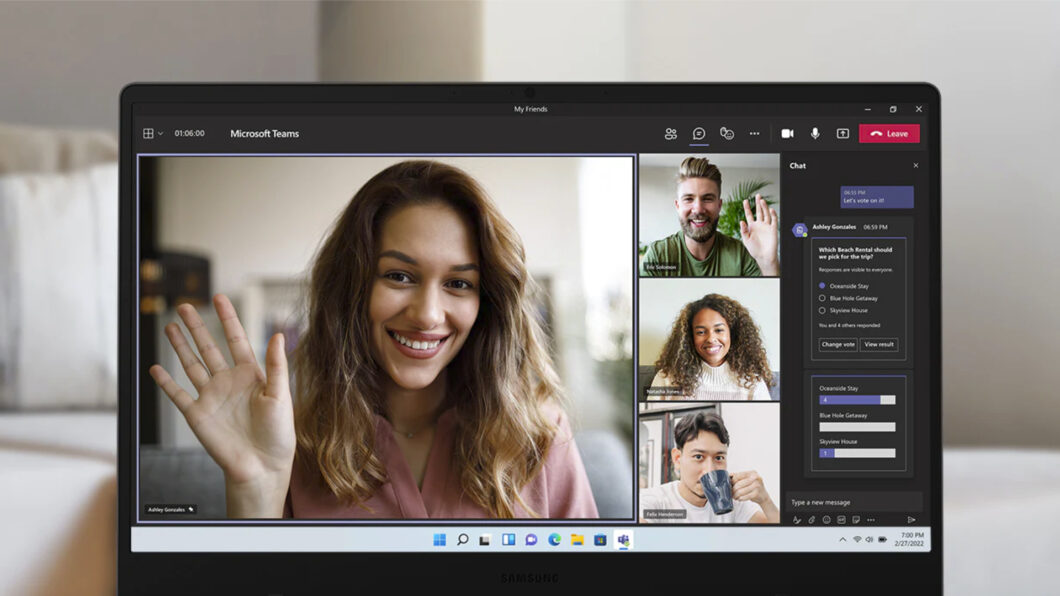The width and height of the screenshot is (1060, 596).
Task: Open Microsoft Store from taskbar
Action: (x=600, y=539)
